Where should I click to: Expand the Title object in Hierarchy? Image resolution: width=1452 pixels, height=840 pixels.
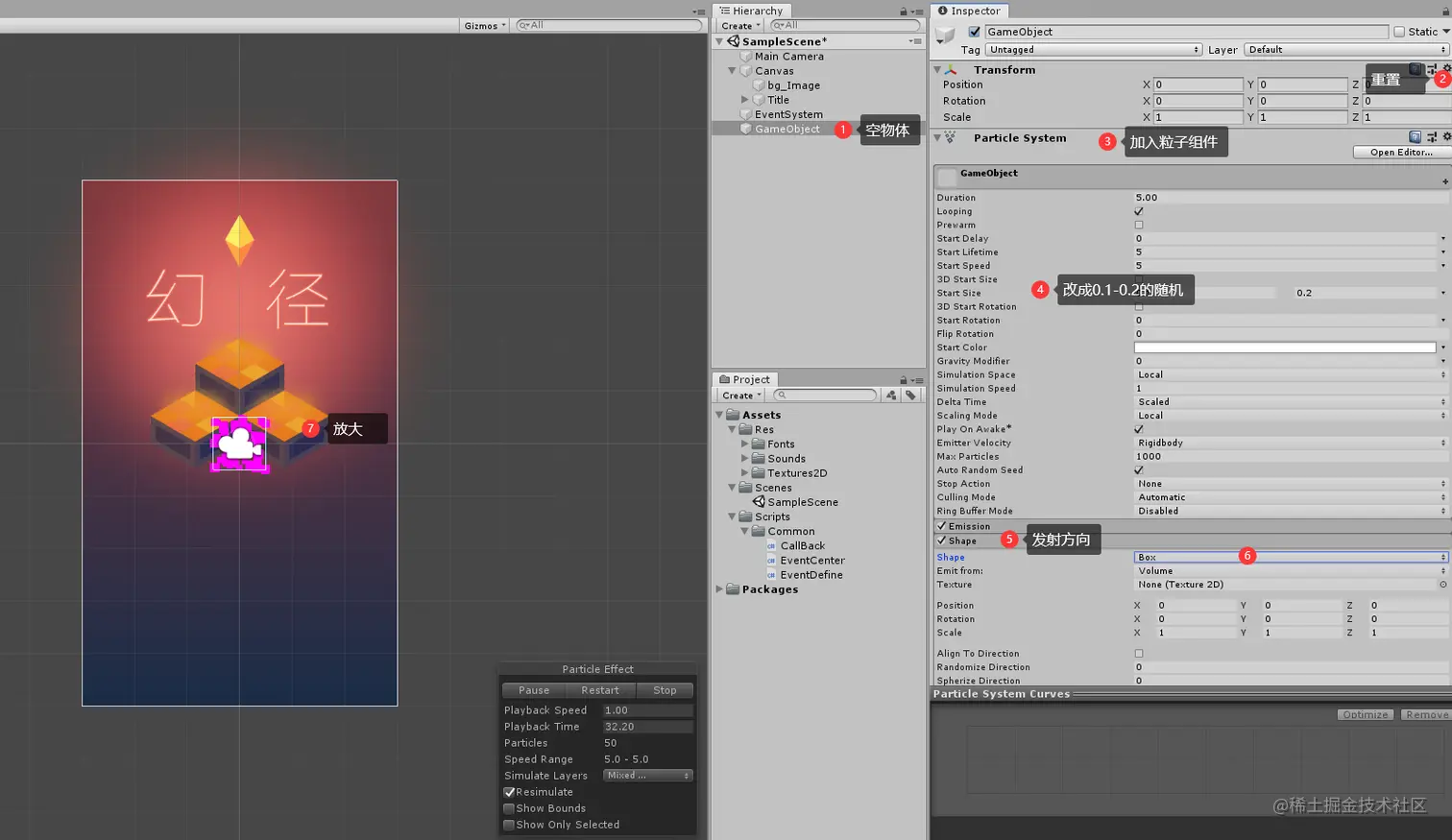point(744,100)
